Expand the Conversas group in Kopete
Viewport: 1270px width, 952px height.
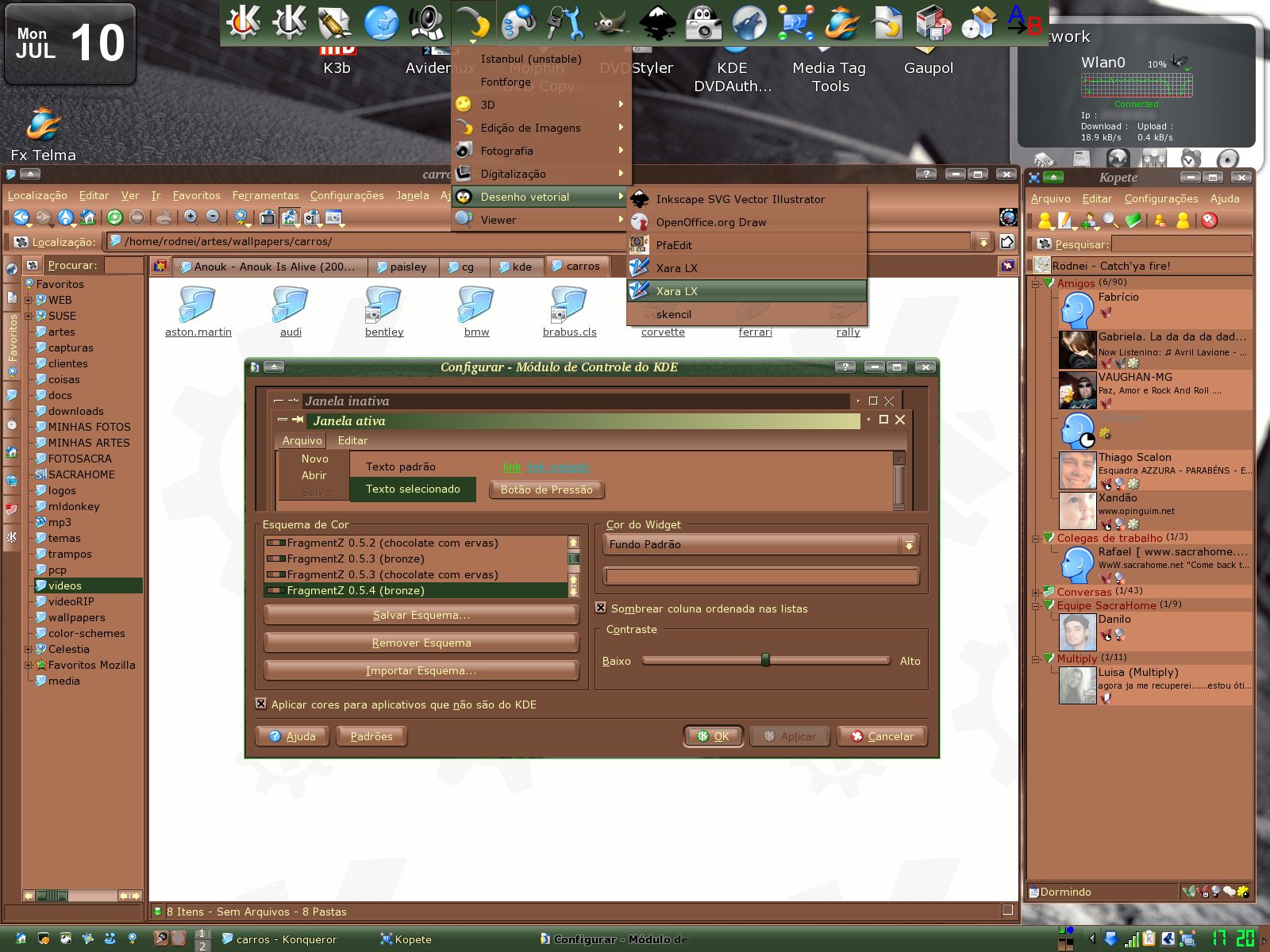1035,592
